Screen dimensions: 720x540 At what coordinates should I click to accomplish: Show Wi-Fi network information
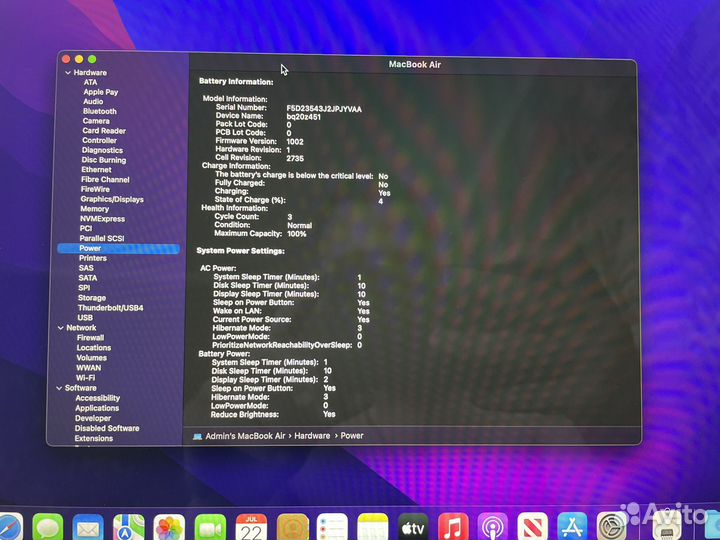[x=85, y=378]
